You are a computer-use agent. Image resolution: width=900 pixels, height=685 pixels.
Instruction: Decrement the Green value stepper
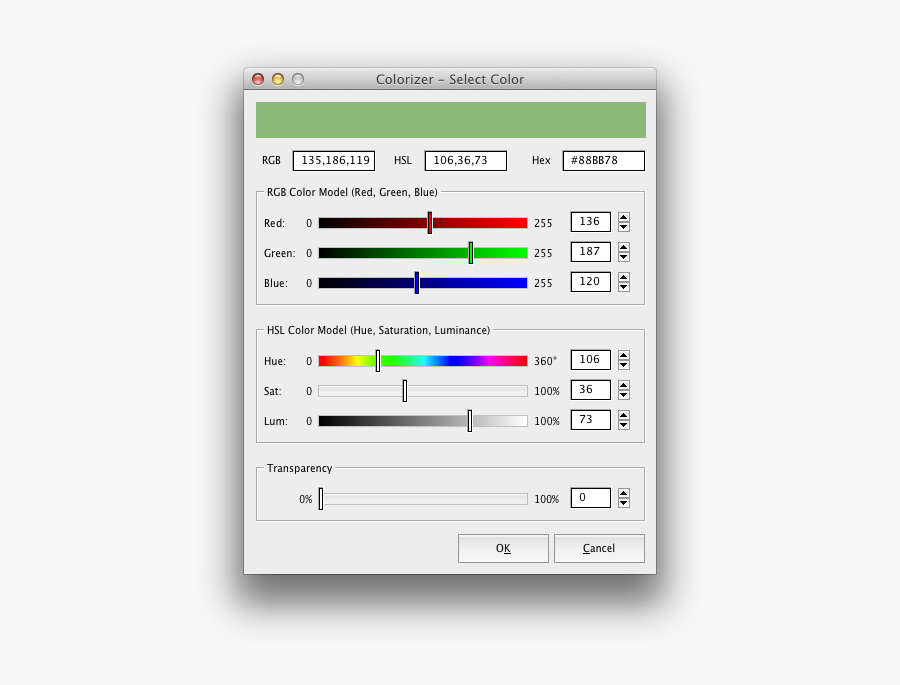pyautogui.click(x=624, y=256)
